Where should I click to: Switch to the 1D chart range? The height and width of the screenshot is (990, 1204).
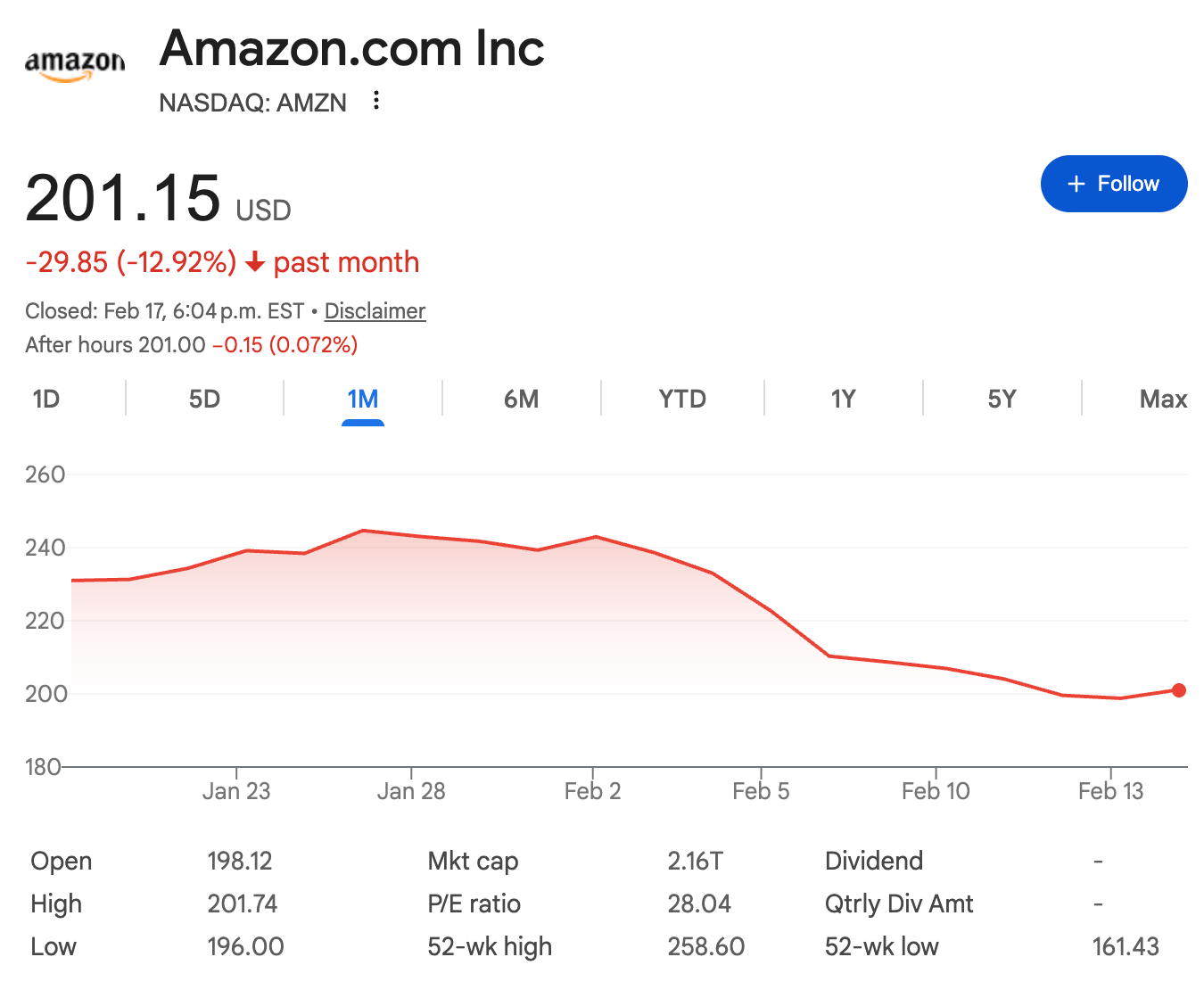46,399
